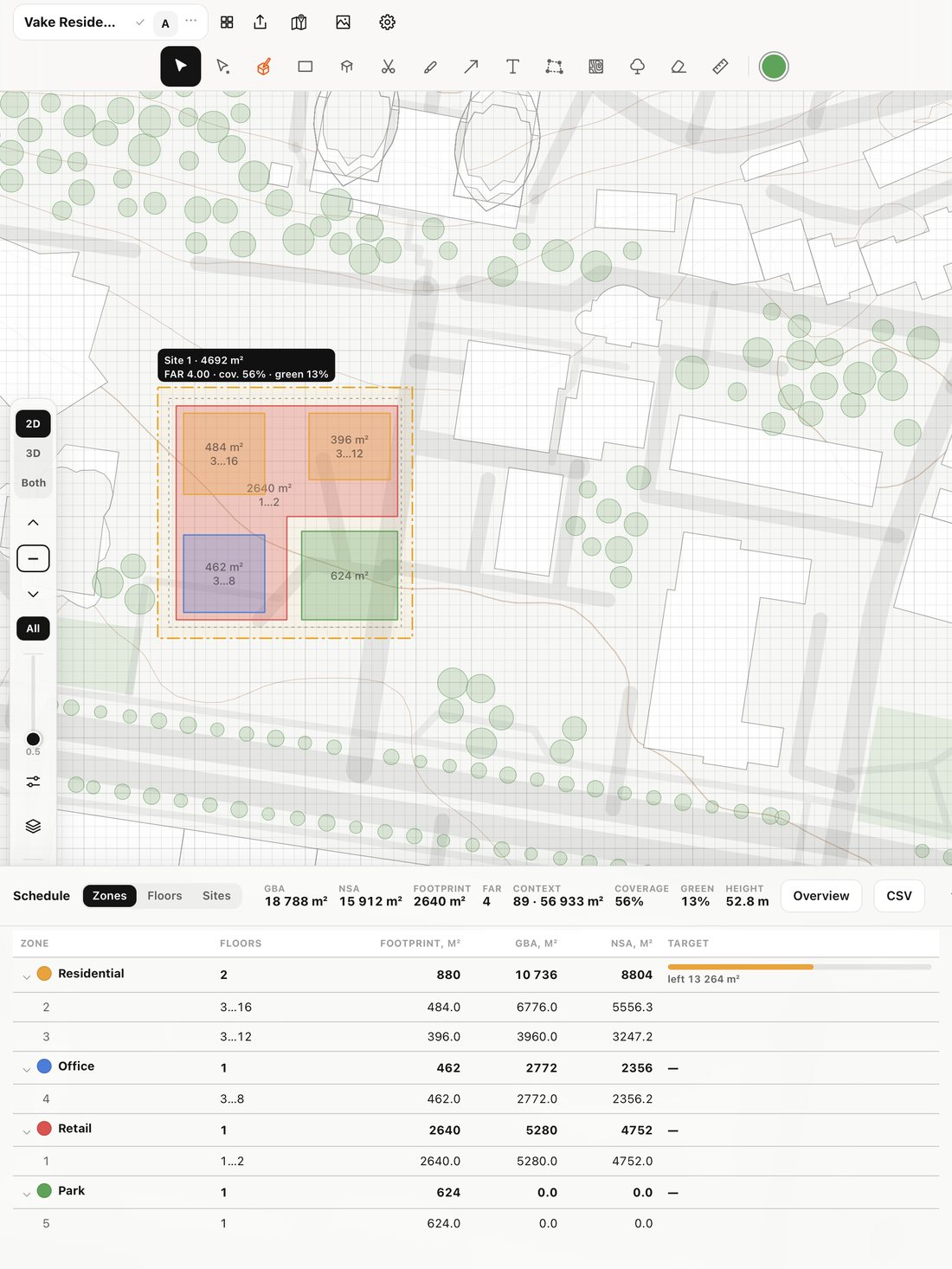Export schedule with CSV button
The width and height of the screenshot is (952, 1269).
coord(899,896)
